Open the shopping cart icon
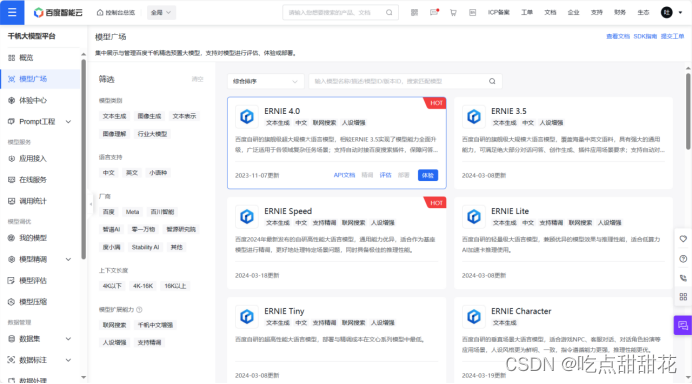 453,12
